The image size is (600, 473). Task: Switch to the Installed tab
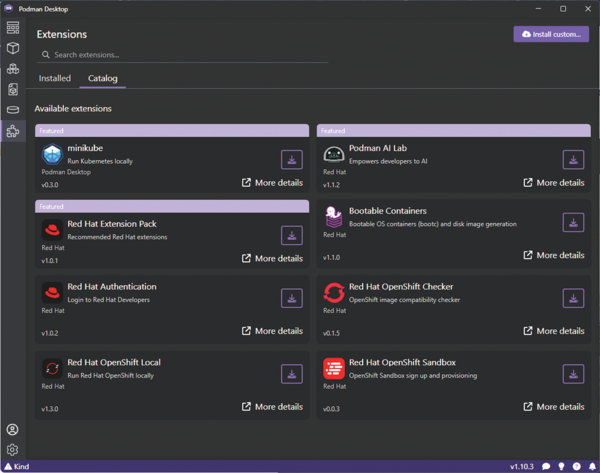point(55,78)
